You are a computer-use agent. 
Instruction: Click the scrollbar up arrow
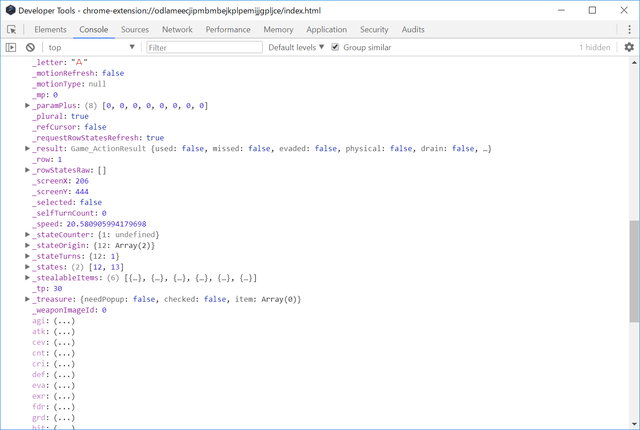pyautogui.click(x=634, y=62)
